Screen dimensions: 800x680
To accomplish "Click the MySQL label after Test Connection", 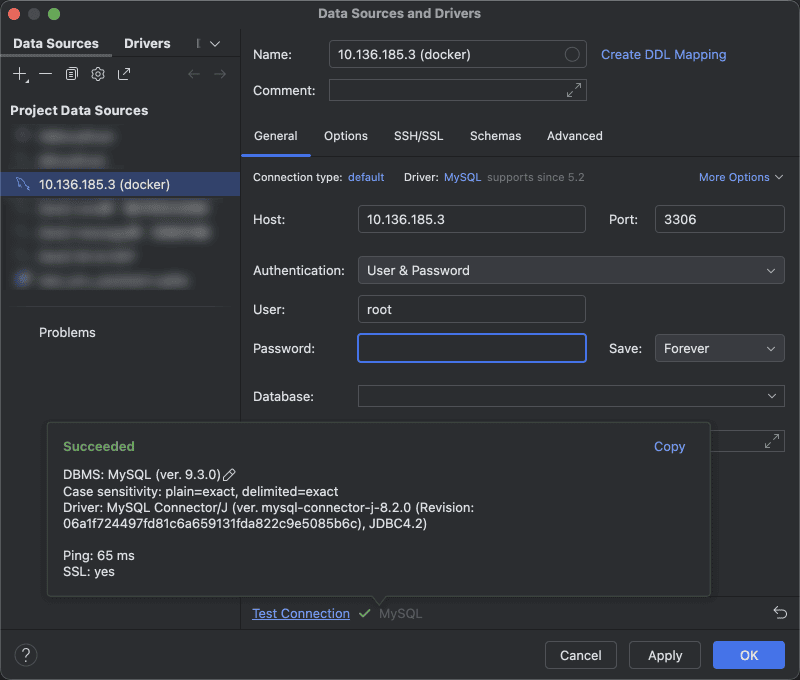I will point(401,614).
